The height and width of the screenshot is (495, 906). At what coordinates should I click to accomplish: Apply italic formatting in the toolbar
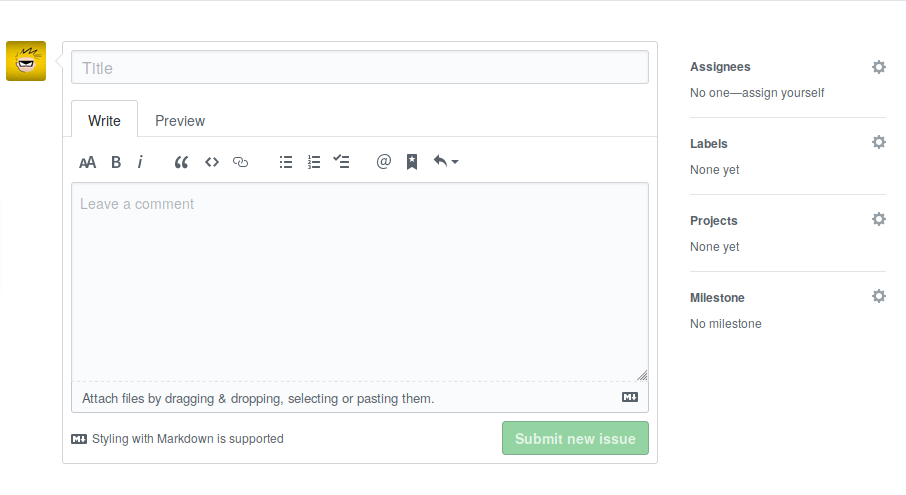click(x=140, y=162)
